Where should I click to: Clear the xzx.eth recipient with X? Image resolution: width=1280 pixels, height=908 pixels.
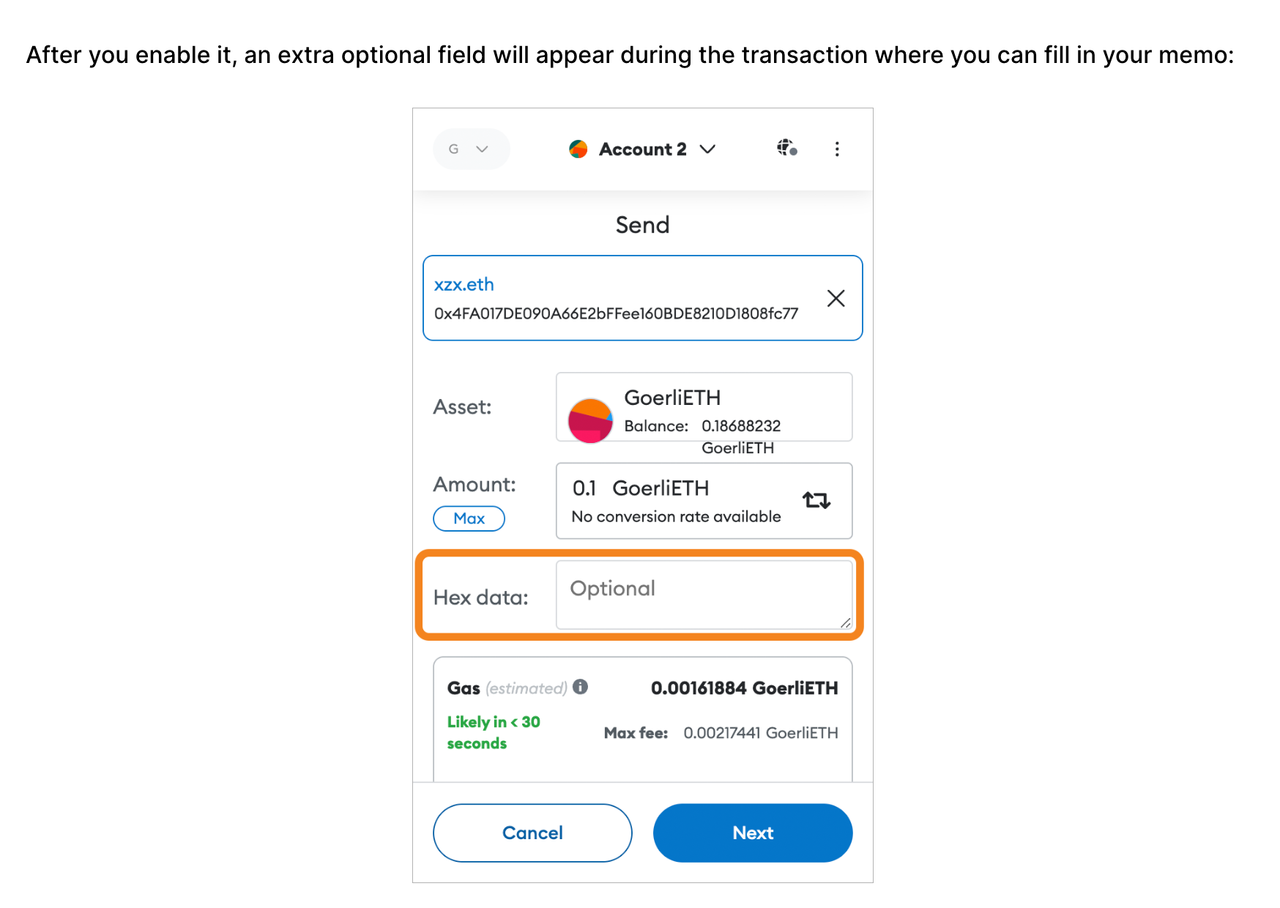coord(836,298)
